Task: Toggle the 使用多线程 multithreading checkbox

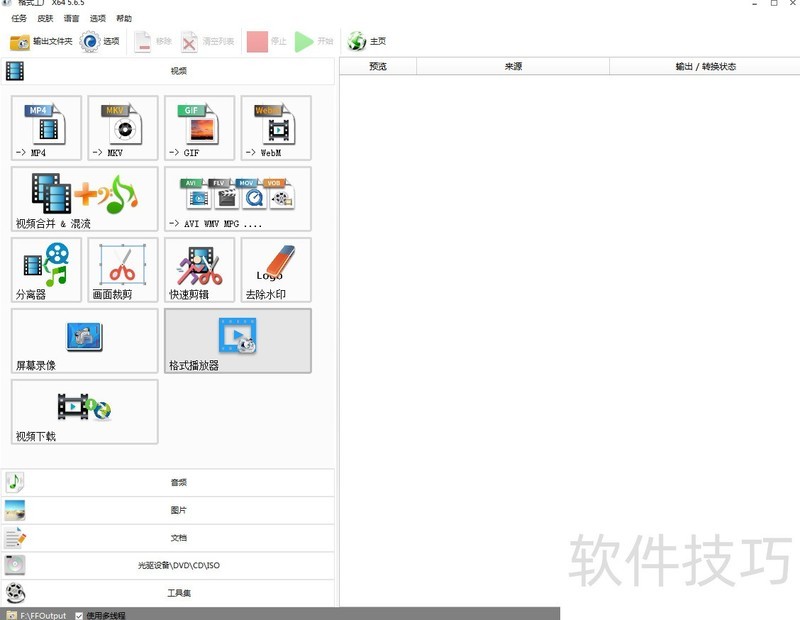Action: coord(80,613)
